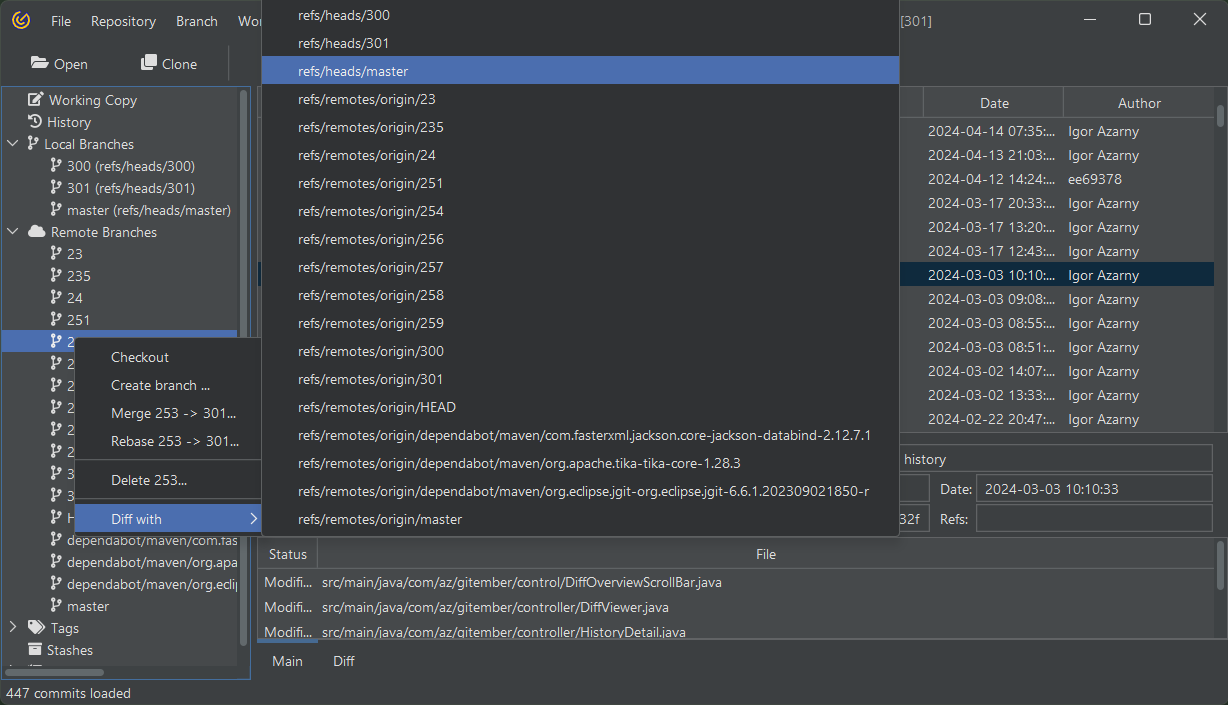This screenshot has width=1228, height=705.
Task: Click the Gitember app logo icon
Action: [x=21, y=21]
